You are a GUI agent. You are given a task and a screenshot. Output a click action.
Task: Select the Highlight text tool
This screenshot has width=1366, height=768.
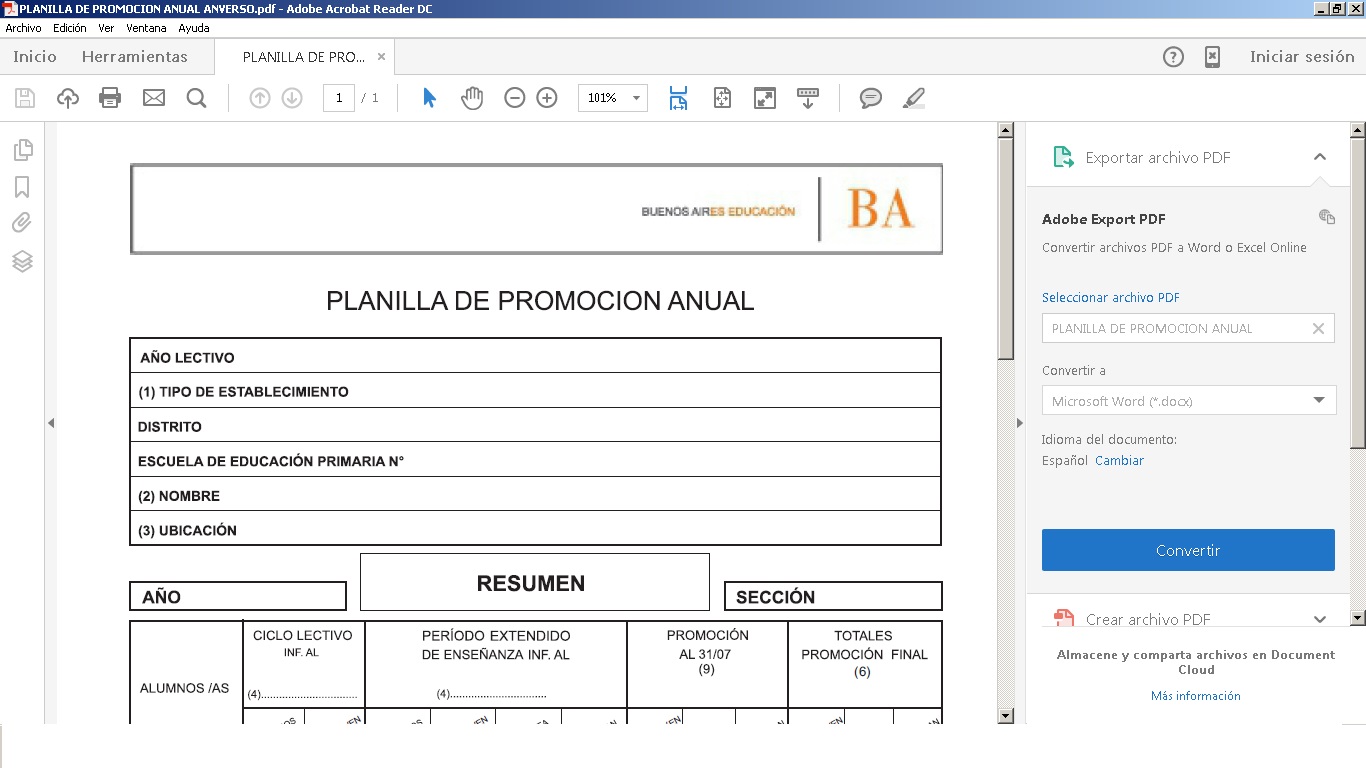pyautogui.click(x=912, y=97)
